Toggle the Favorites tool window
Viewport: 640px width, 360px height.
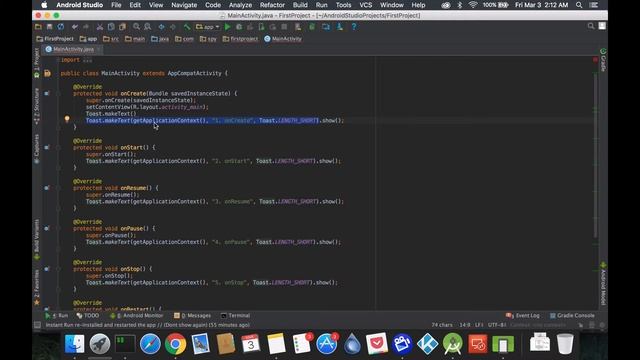tap(37, 287)
